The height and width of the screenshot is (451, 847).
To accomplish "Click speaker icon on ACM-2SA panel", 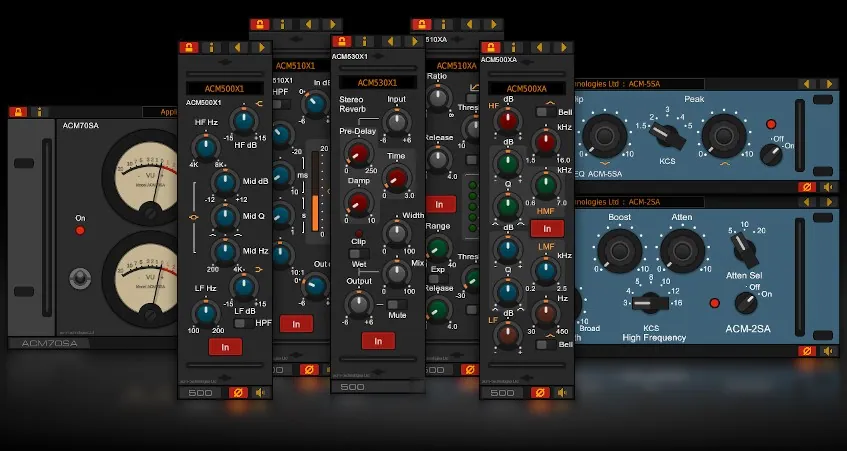I will (x=828, y=351).
